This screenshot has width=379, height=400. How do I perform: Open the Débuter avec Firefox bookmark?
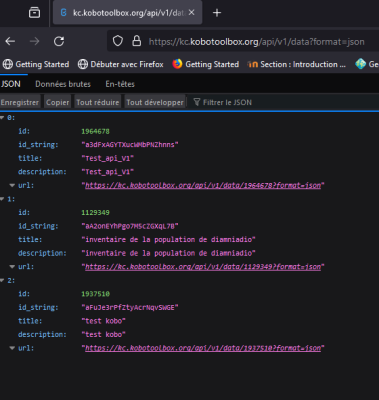click(x=121, y=64)
